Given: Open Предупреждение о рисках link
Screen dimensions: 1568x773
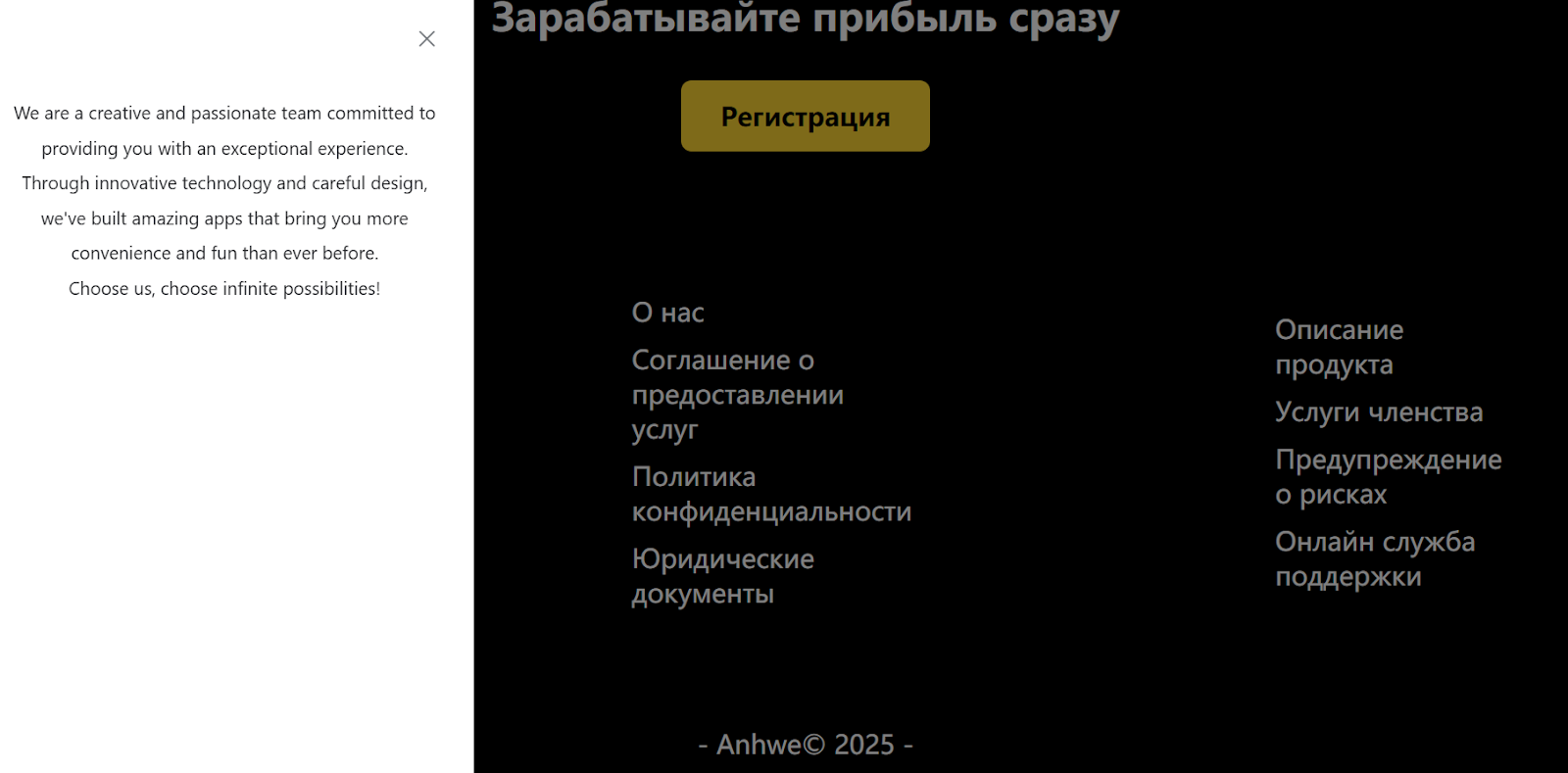Looking at the screenshot, I should click(1389, 477).
